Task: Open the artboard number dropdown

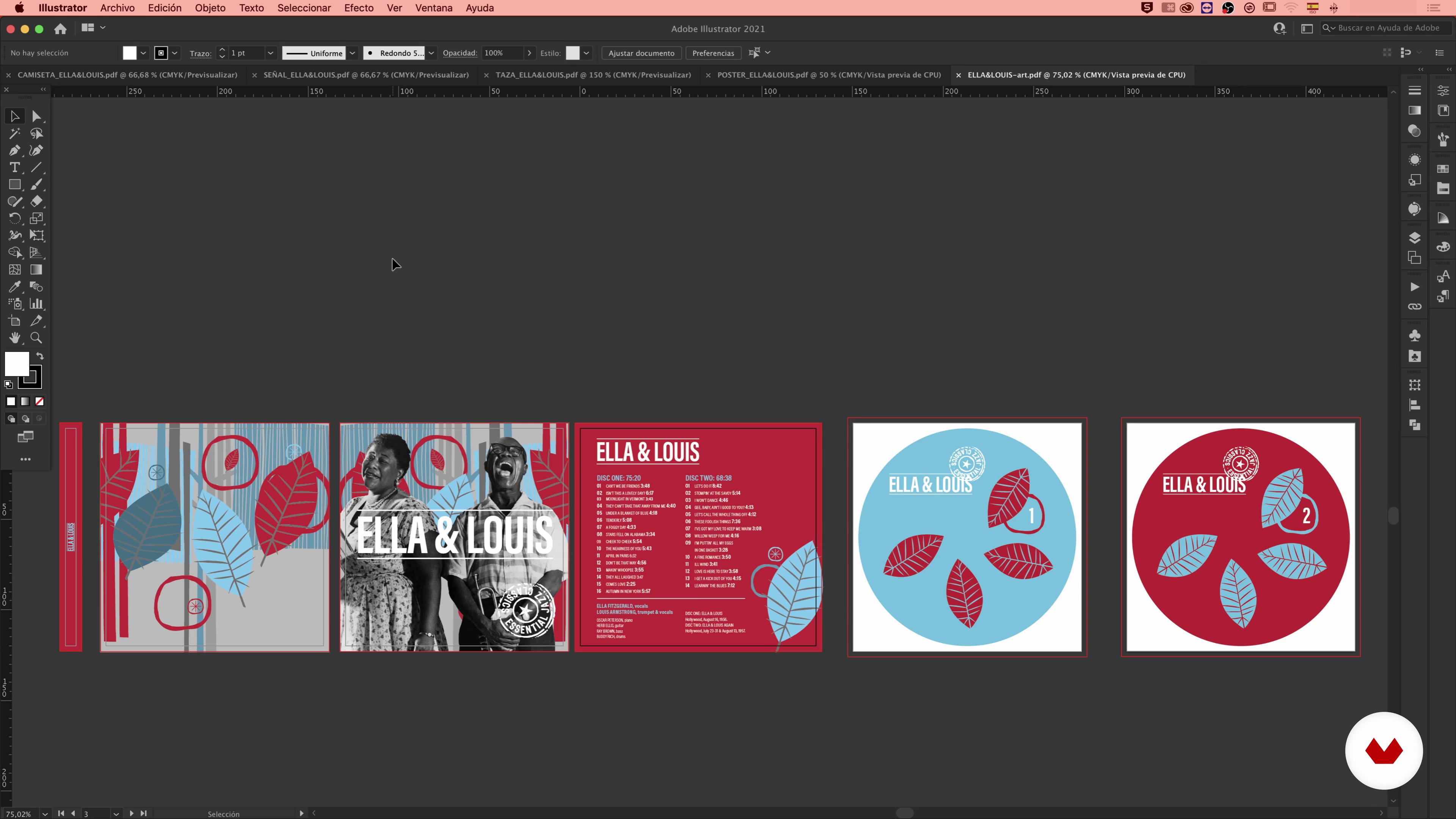Action: 116,813
